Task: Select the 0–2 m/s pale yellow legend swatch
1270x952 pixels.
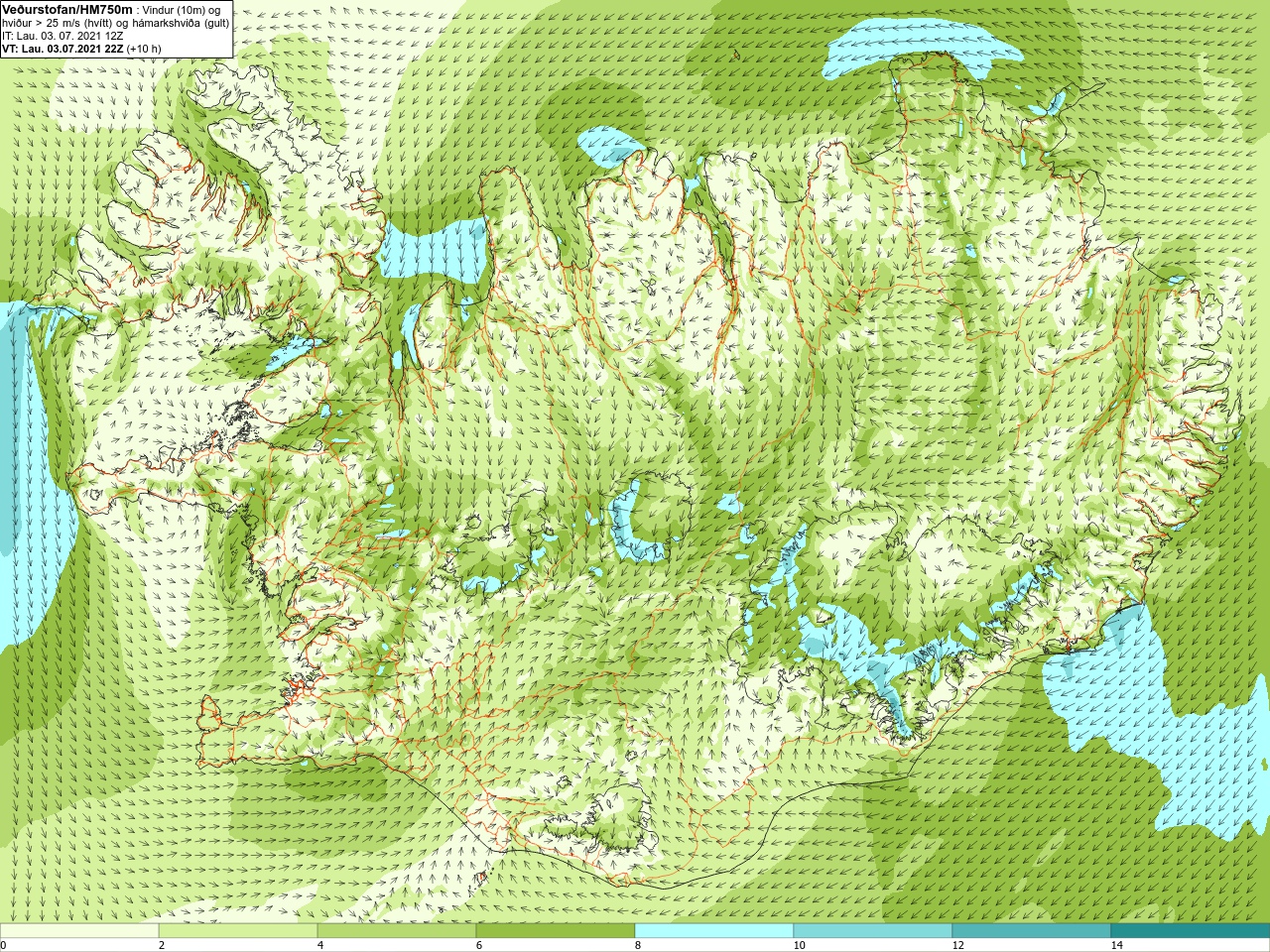Action: 79,931
